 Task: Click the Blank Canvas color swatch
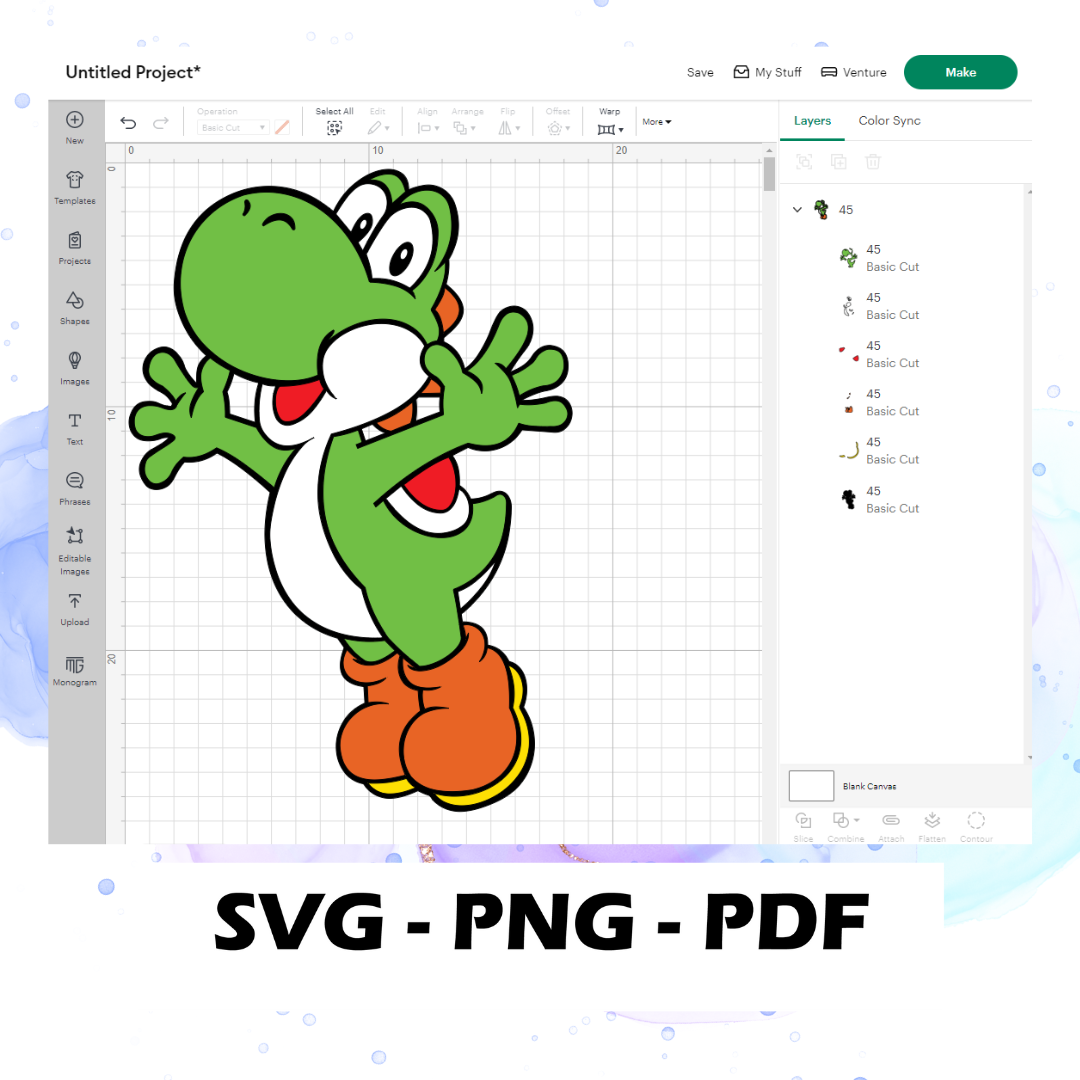[x=811, y=786]
